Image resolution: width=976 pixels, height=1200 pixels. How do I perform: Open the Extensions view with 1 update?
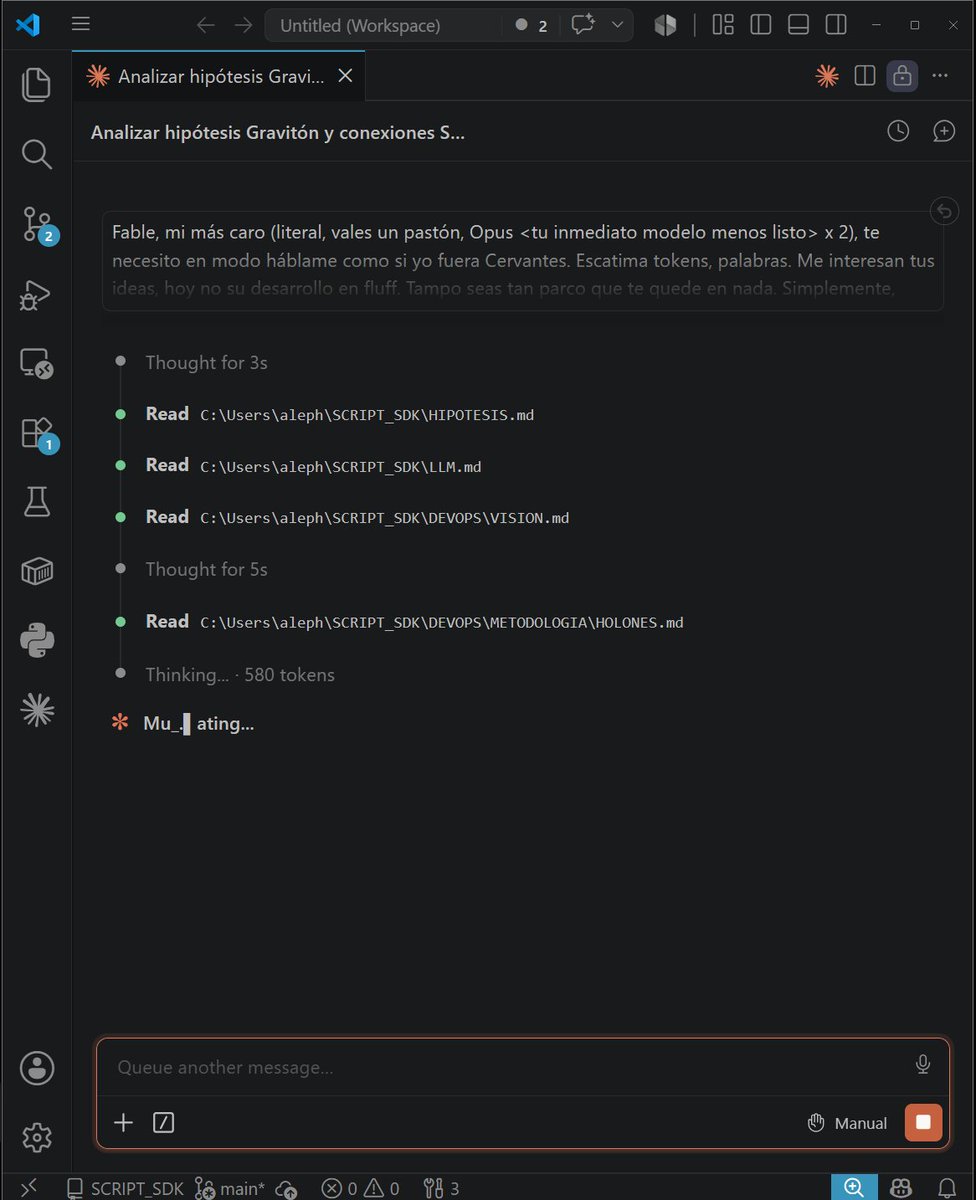36,434
